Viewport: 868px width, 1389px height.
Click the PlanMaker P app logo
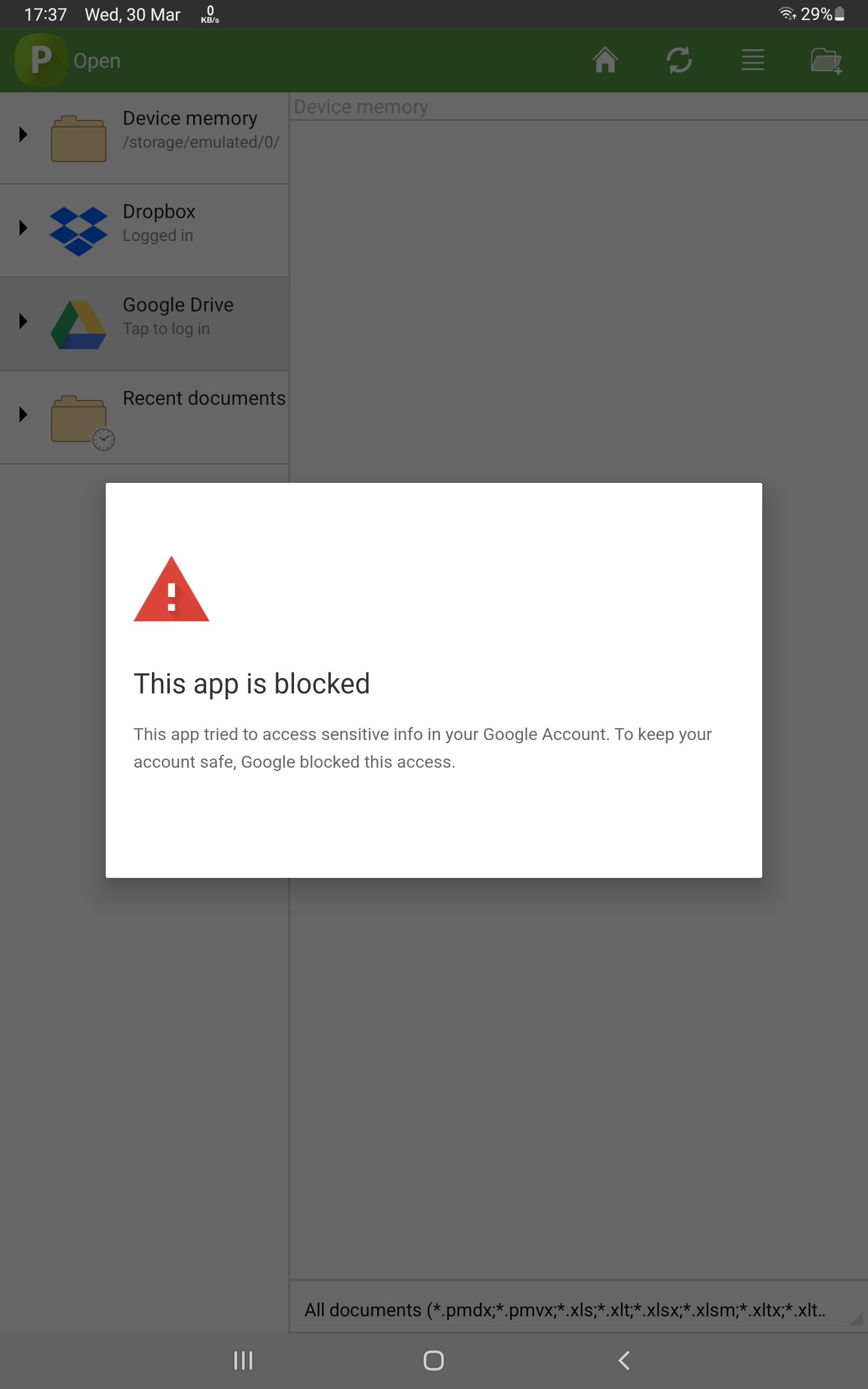(x=41, y=60)
